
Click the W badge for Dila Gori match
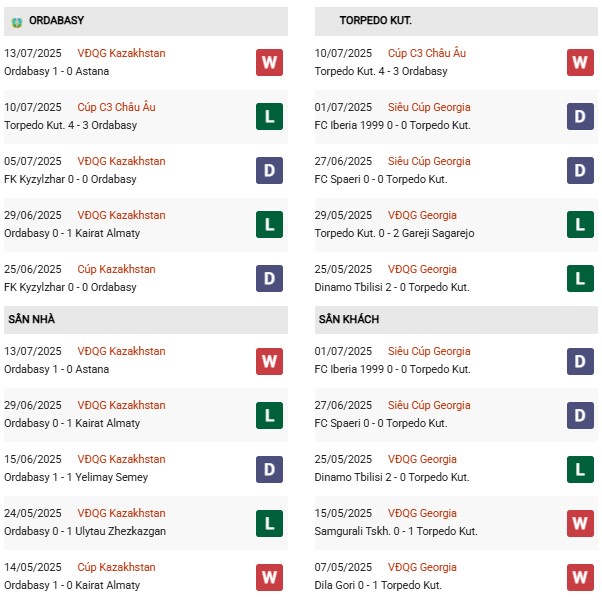pyautogui.click(x=580, y=577)
